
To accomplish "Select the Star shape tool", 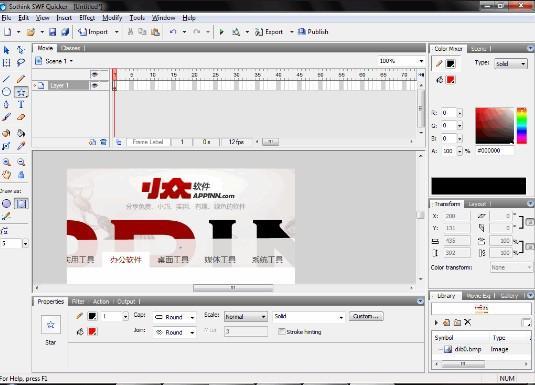I will tap(21, 92).
